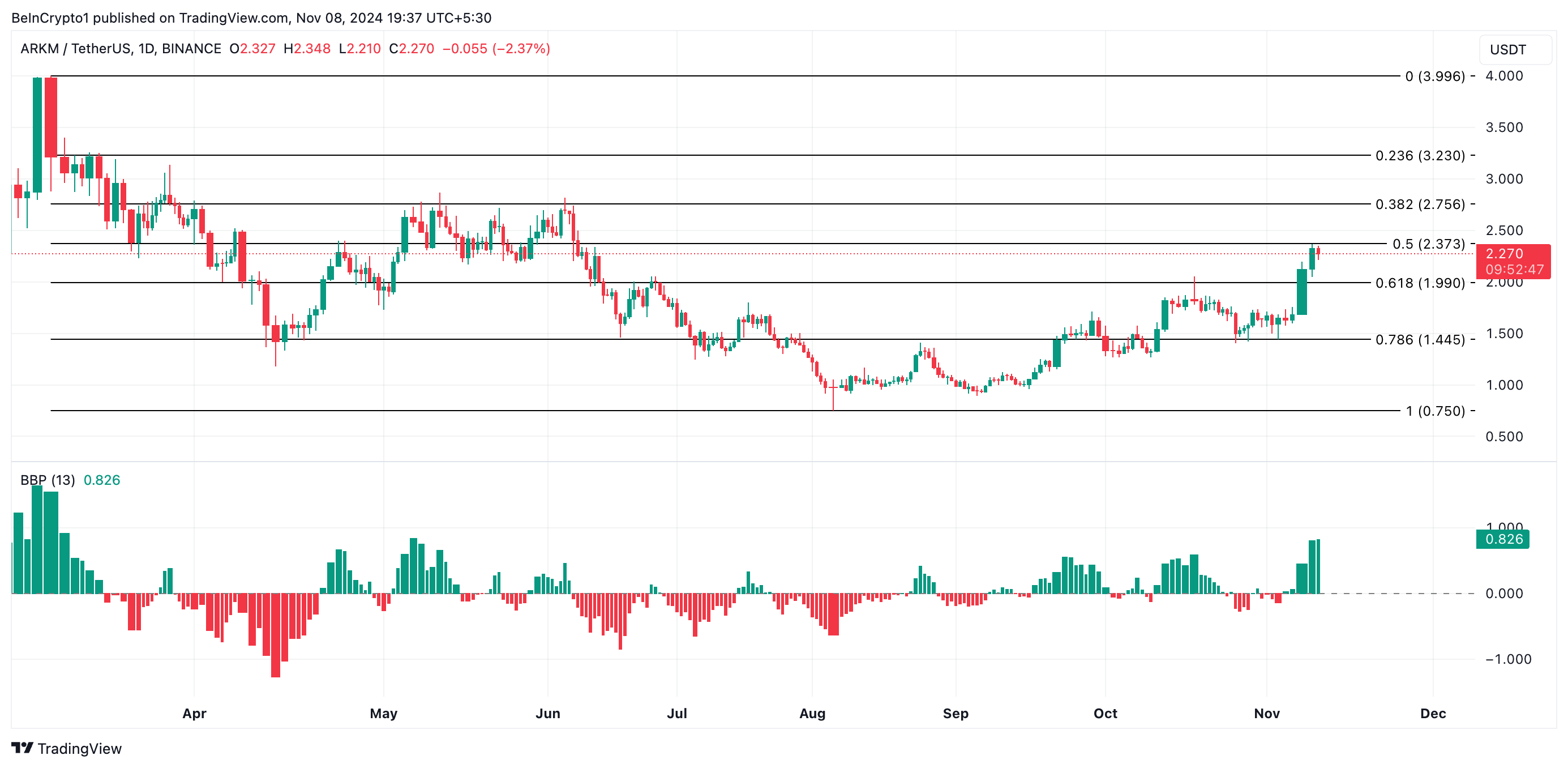Click the Apr label on time axis

(x=194, y=713)
